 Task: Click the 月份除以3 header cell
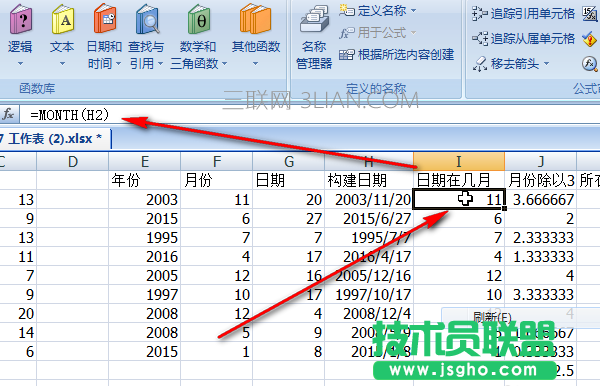point(541,180)
